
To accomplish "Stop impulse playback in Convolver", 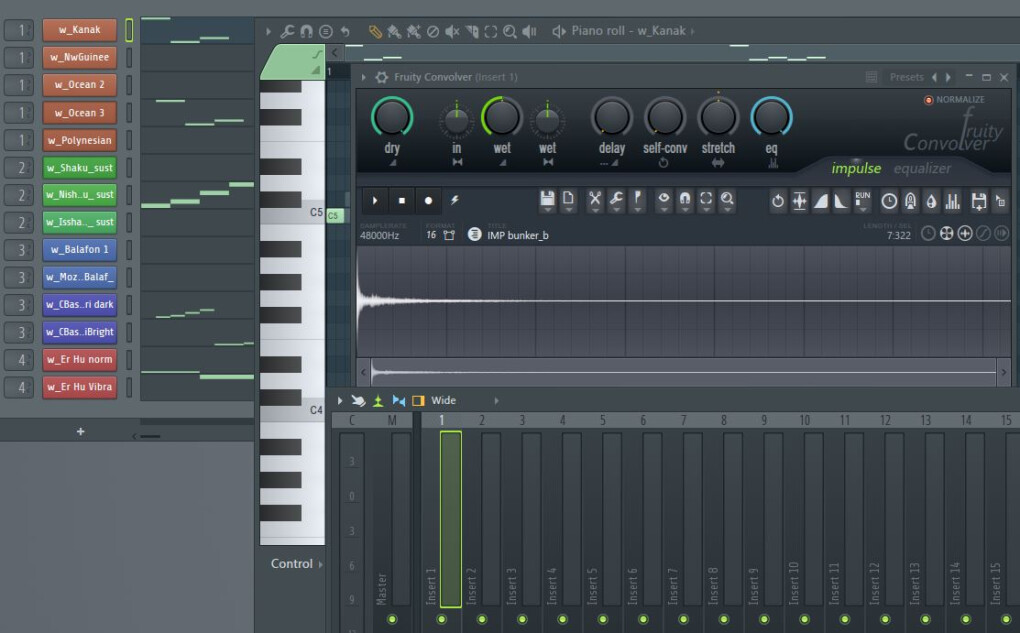I will pos(401,200).
